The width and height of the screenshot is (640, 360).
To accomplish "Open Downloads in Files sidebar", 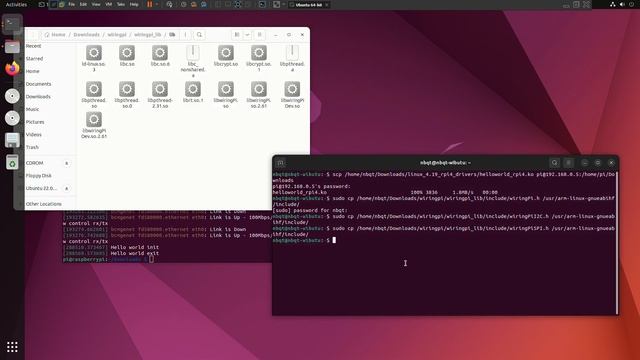I will 38,97.
